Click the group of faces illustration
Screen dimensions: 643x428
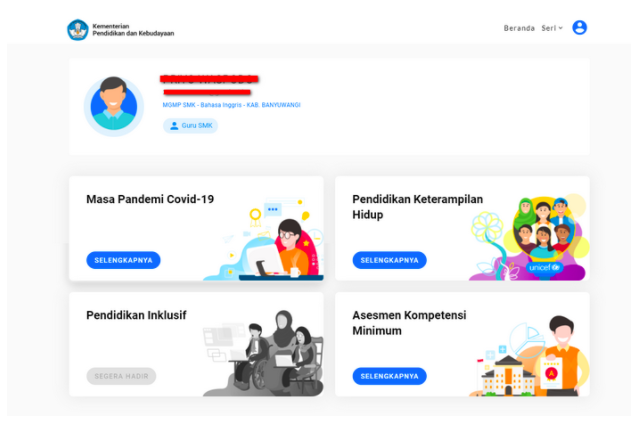coord(543,228)
